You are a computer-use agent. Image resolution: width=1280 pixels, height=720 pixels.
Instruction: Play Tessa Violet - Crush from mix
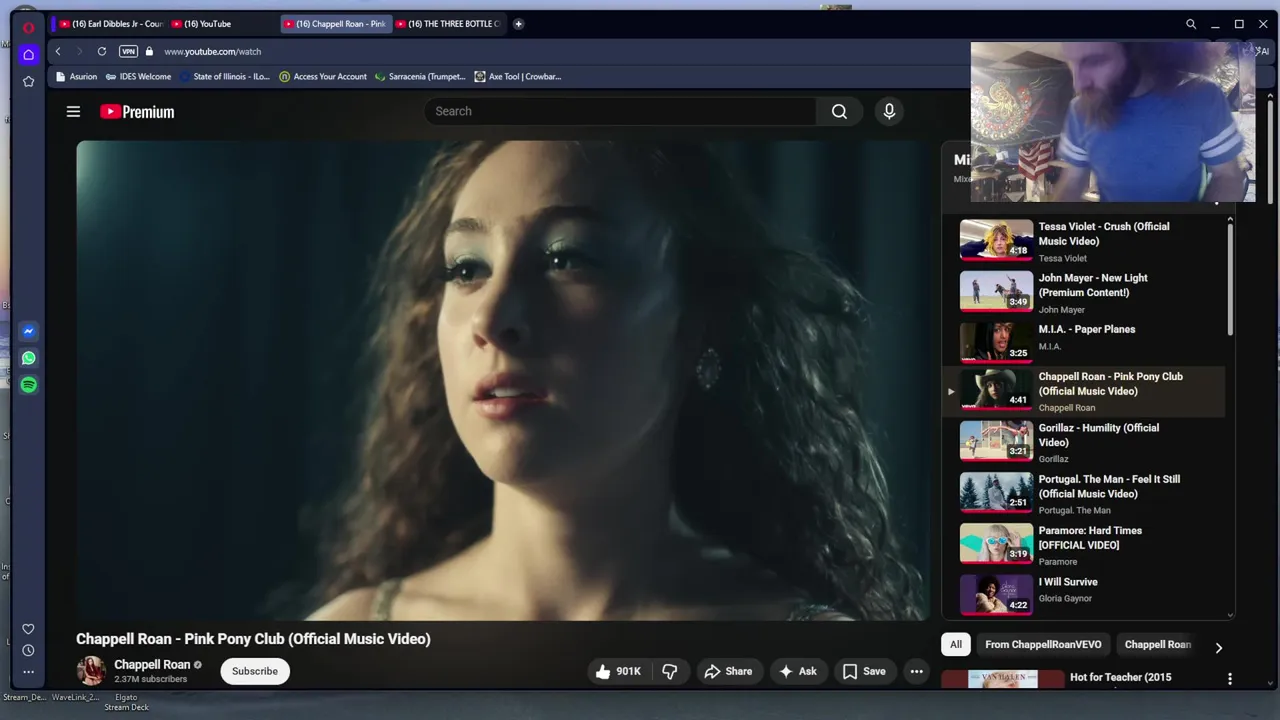point(1084,241)
